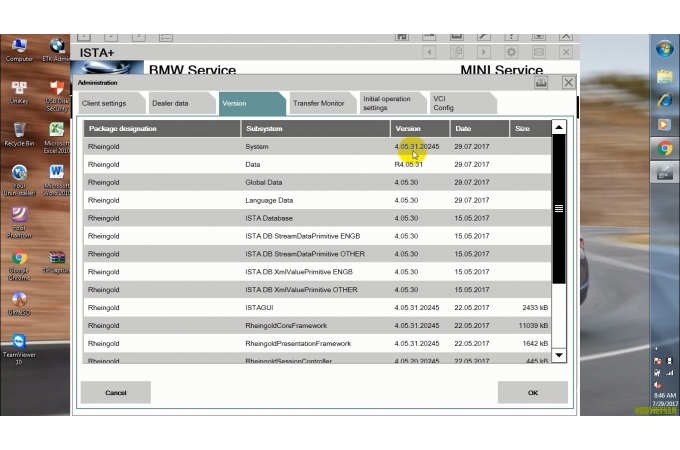Close the Administration dialog
This screenshot has width=680, height=450.
point(568,82)
